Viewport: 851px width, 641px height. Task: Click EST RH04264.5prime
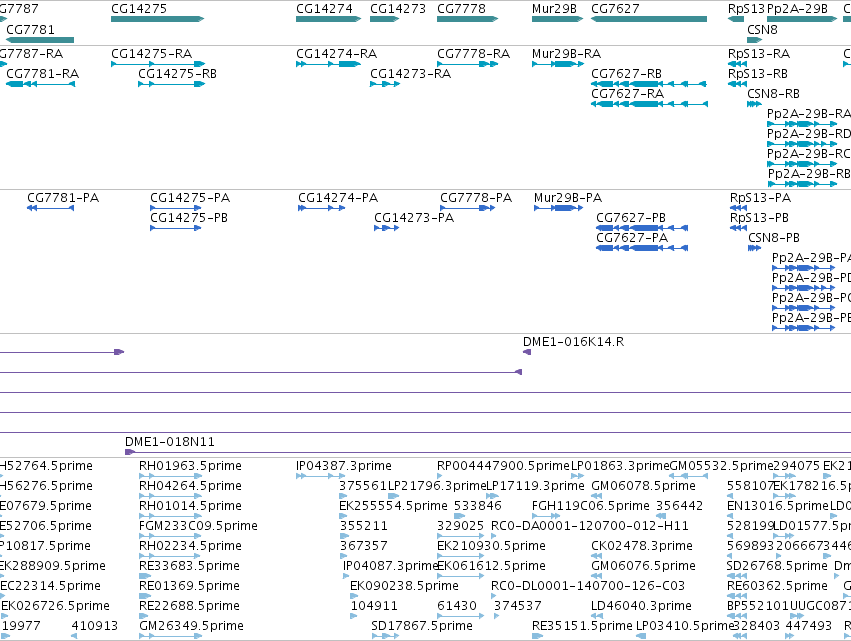(190, 486)
